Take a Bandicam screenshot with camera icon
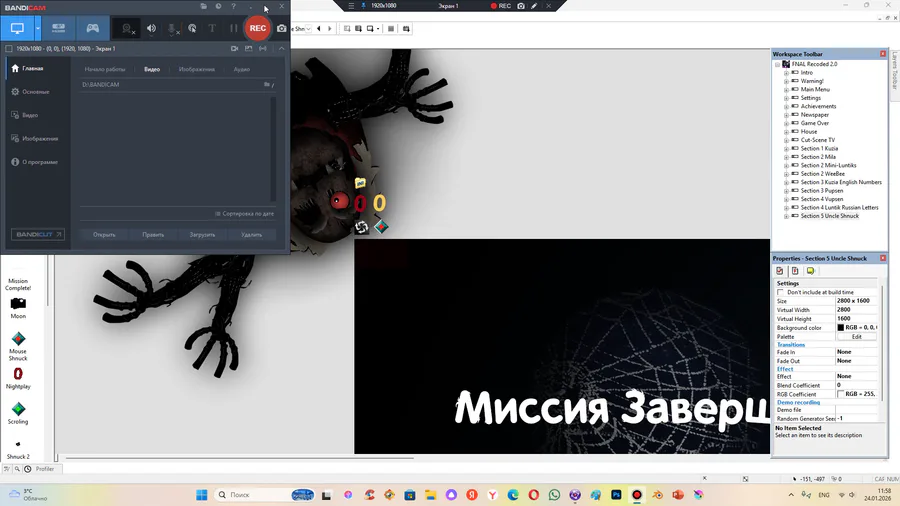 coord(281,28)
